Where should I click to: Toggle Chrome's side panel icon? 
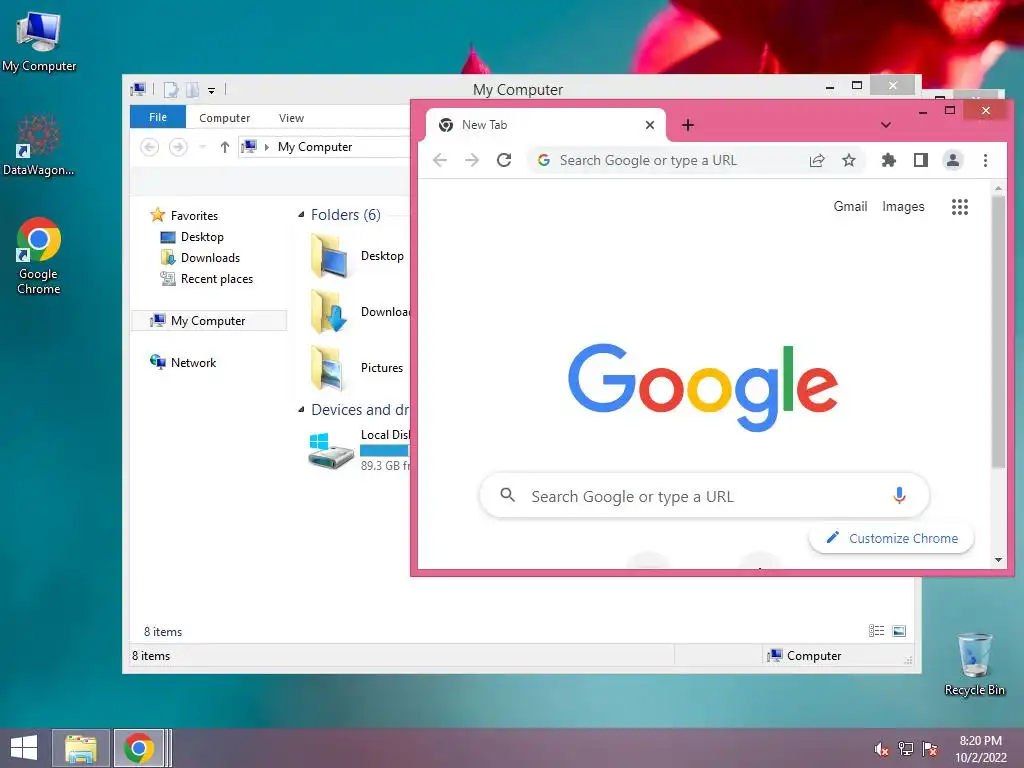921,160
